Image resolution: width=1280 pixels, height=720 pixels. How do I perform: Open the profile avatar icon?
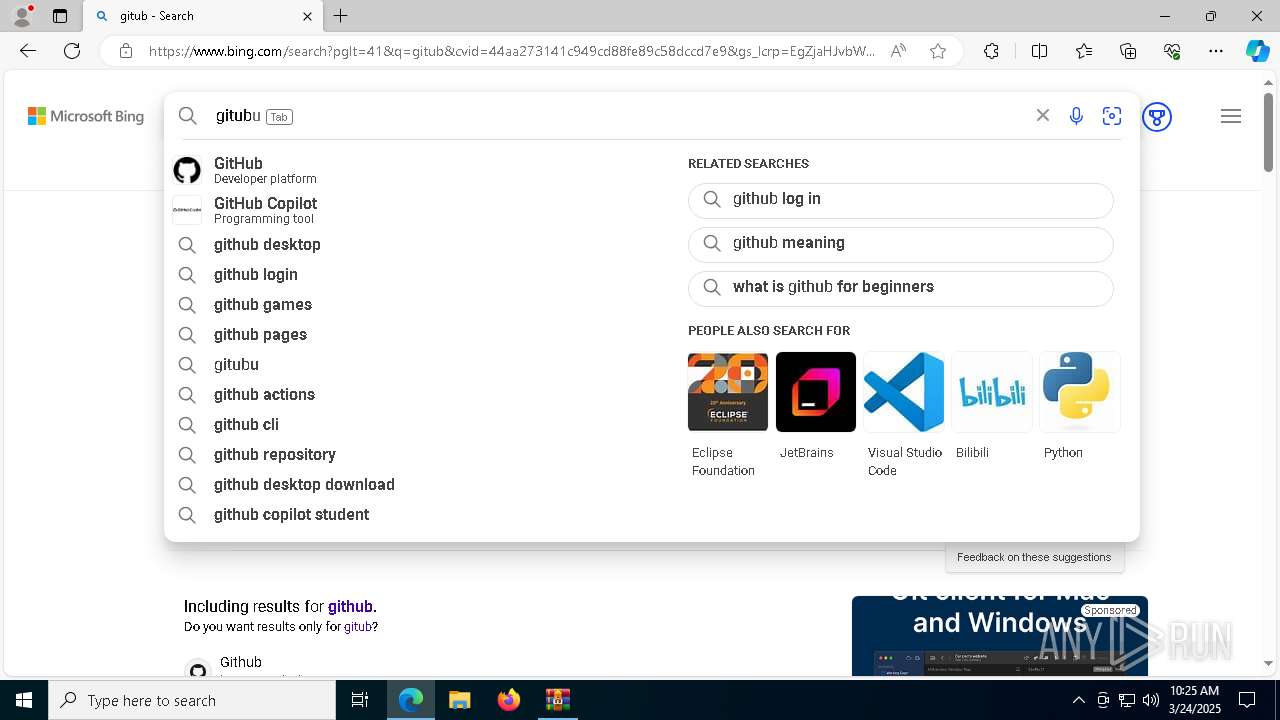pos(22,16)
